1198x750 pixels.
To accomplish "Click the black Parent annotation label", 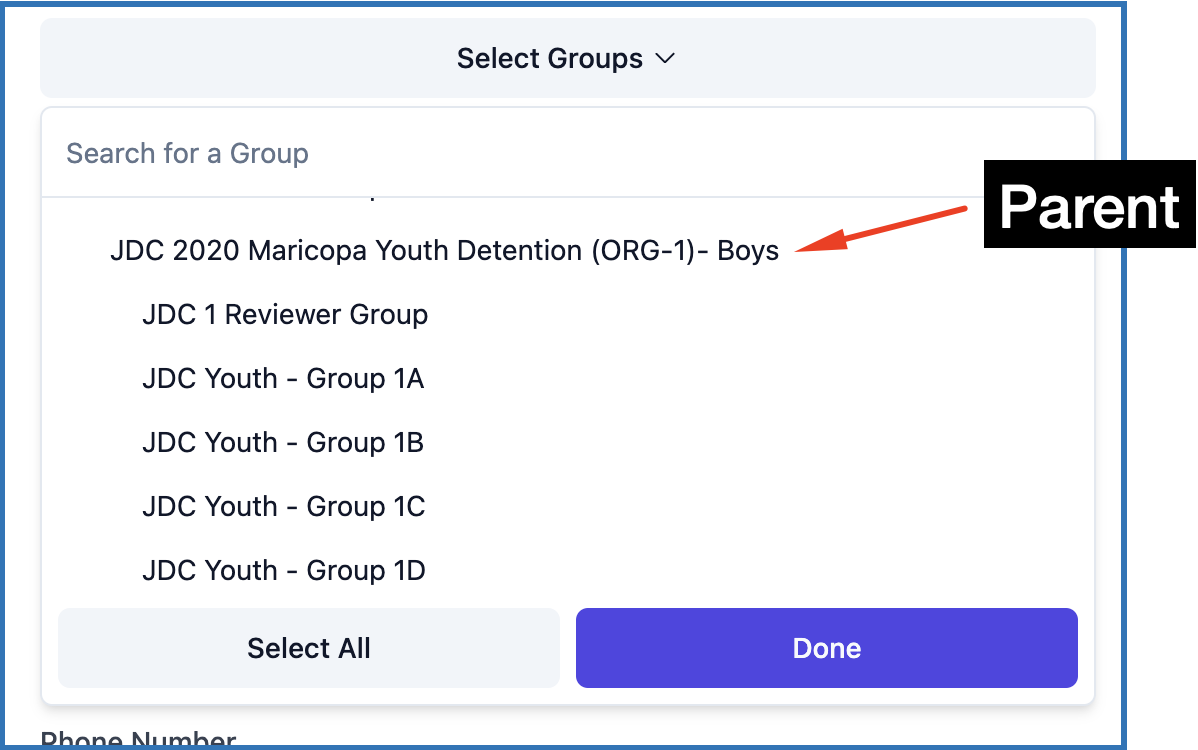I will click(1088, 205).
